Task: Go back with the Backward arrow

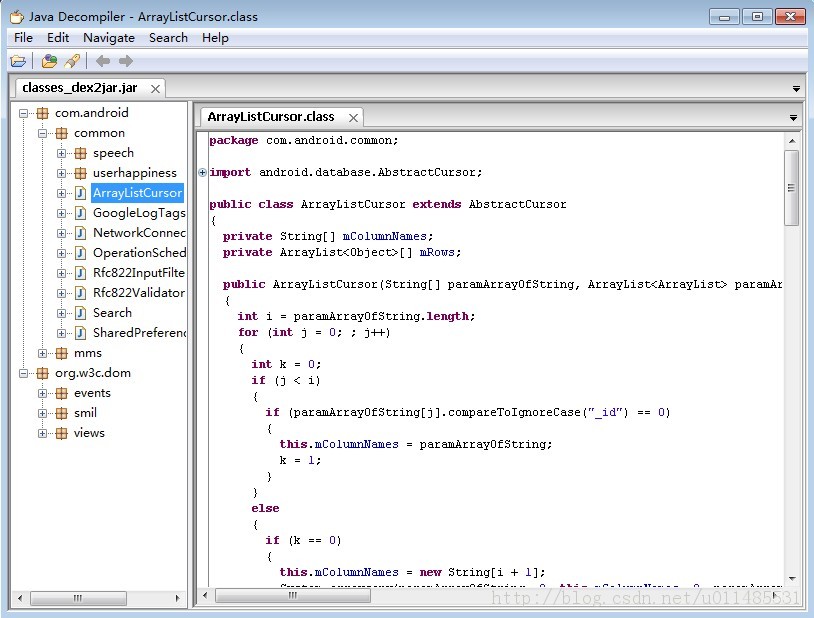Action: 103,61
